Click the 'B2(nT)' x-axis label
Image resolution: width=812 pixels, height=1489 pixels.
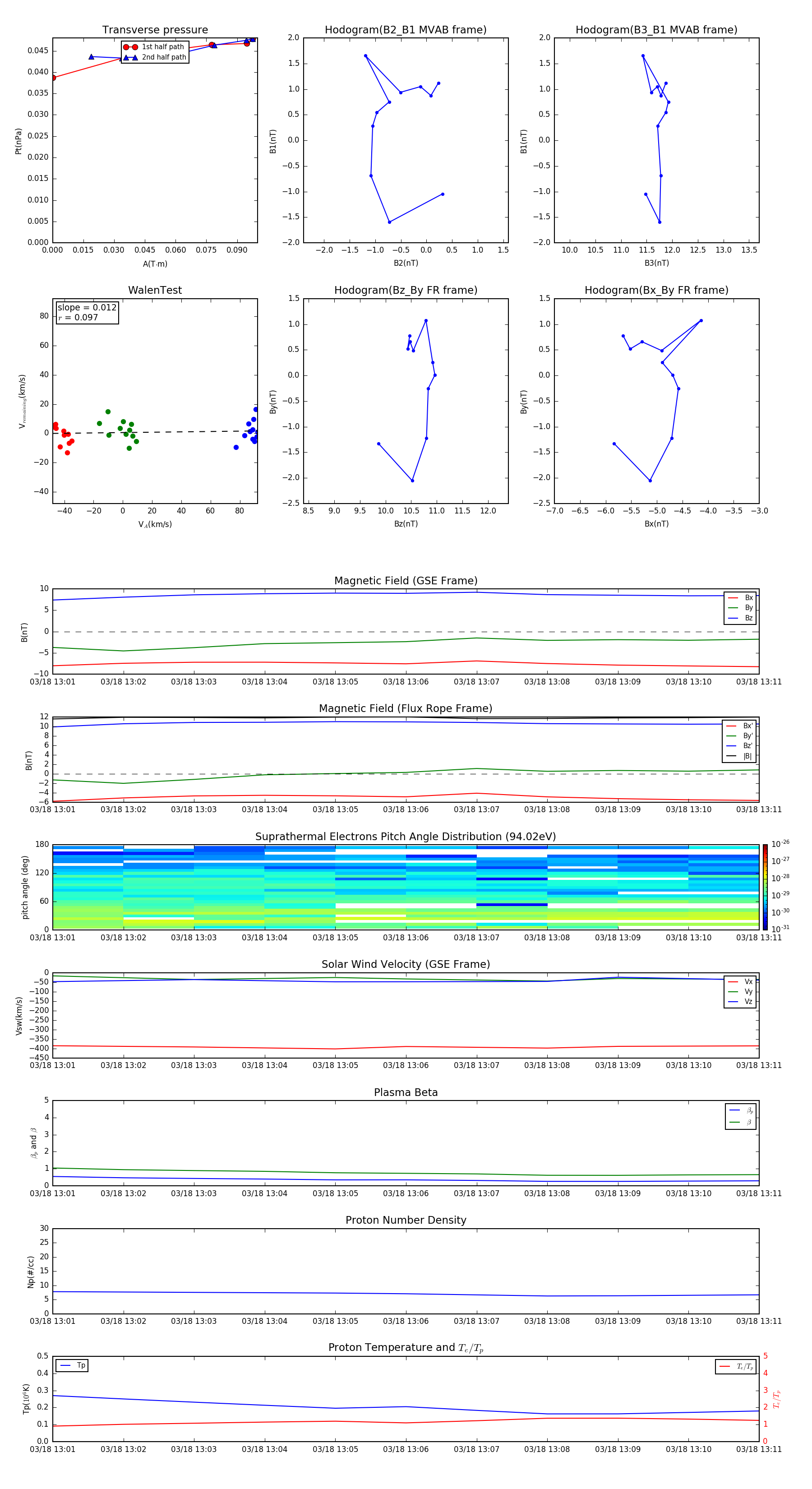click(406, 263)
